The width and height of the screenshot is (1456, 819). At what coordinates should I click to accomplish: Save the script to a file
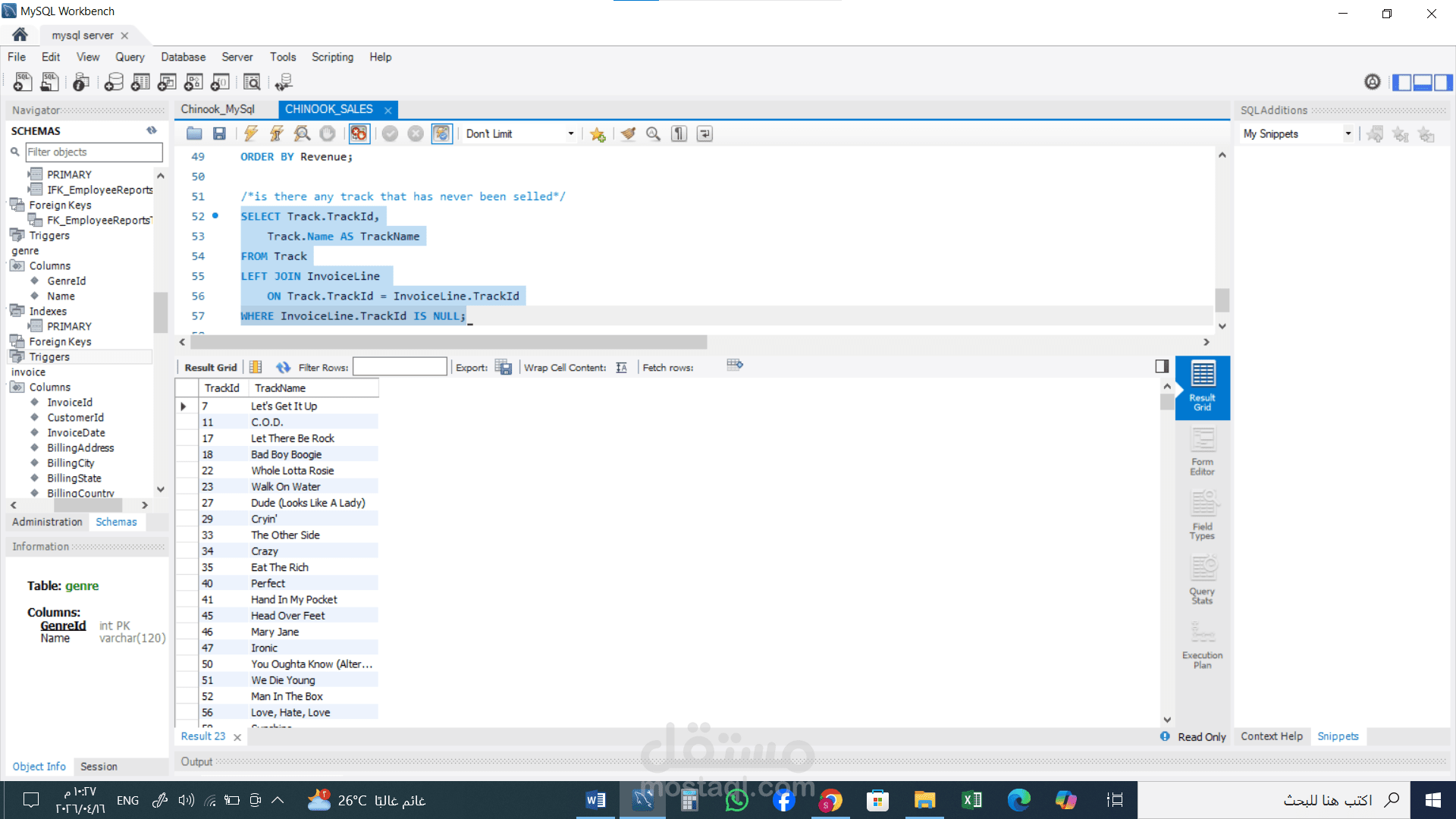click(219, 133)
